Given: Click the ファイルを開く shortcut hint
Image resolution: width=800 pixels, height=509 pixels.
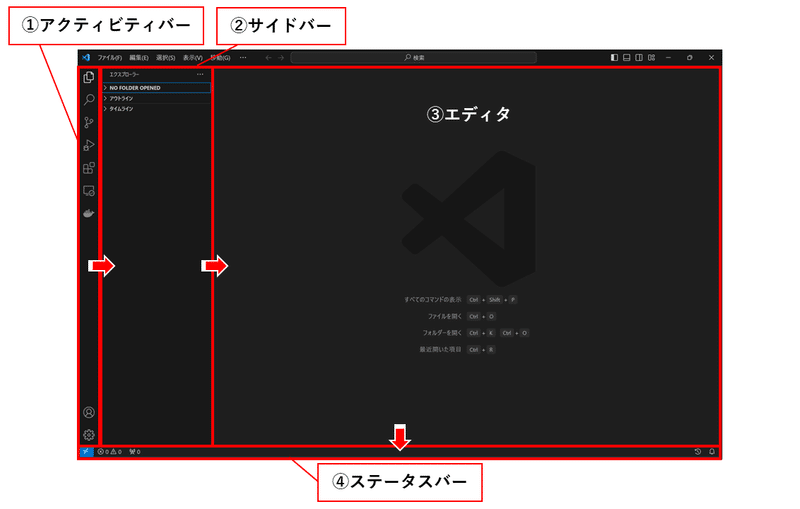Looking at the screenshot, I should (x=445, y=317).
